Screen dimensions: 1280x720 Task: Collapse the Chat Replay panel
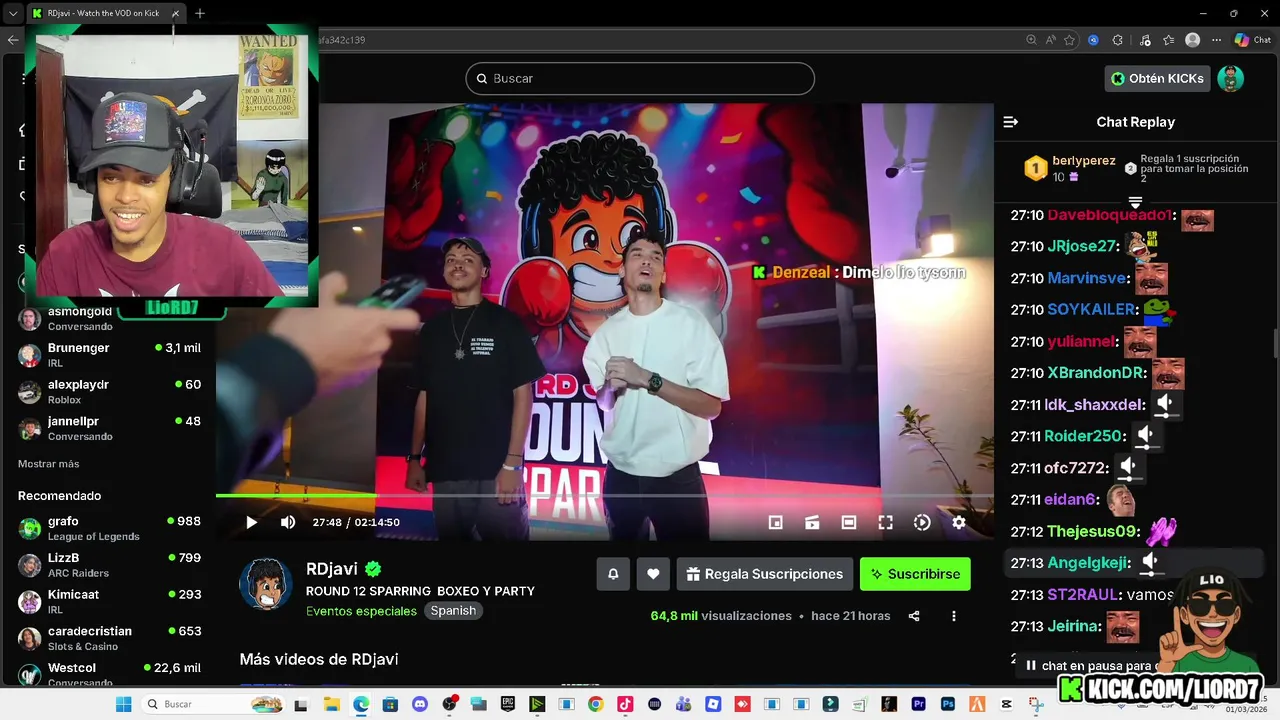pos(1010,122)
